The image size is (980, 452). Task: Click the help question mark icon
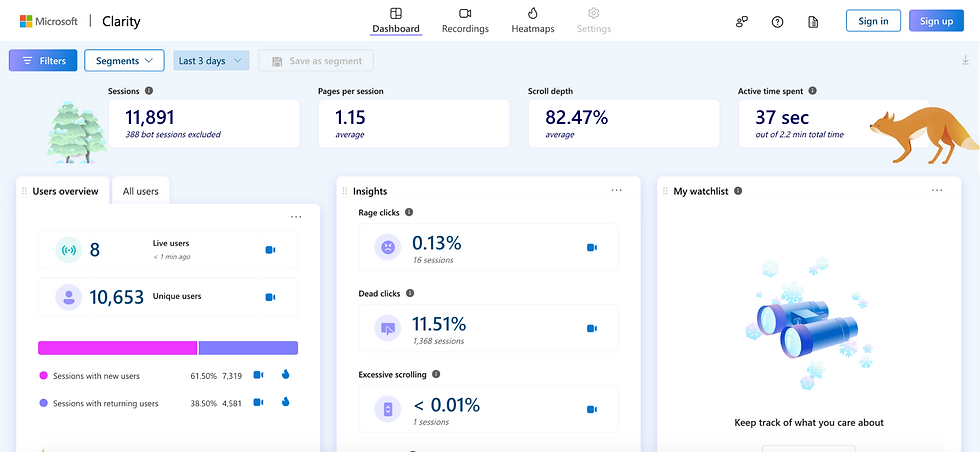778,22
